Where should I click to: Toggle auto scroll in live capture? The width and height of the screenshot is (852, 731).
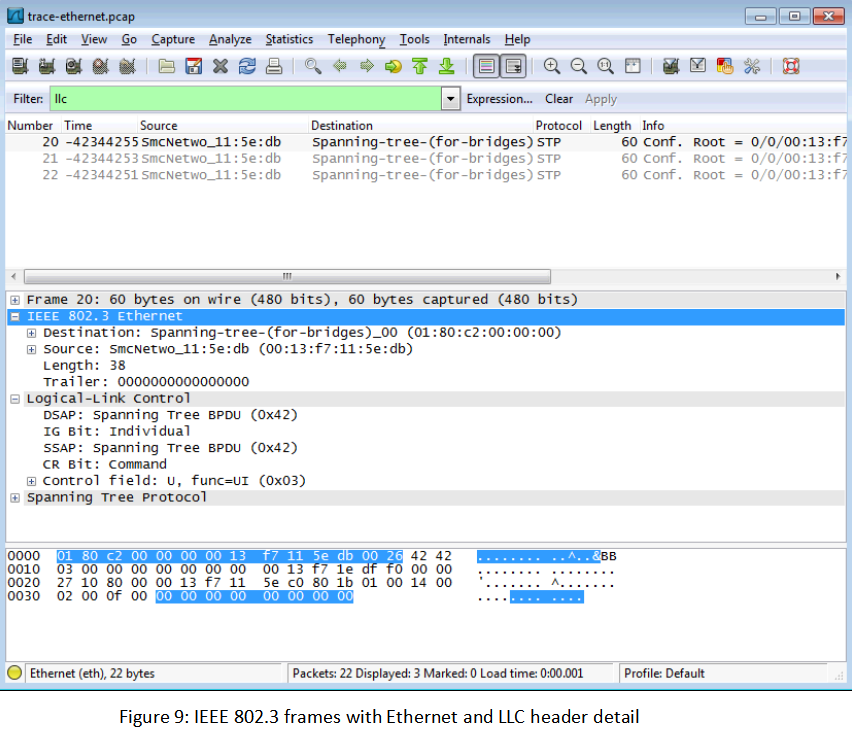click(x=513, y=66)
